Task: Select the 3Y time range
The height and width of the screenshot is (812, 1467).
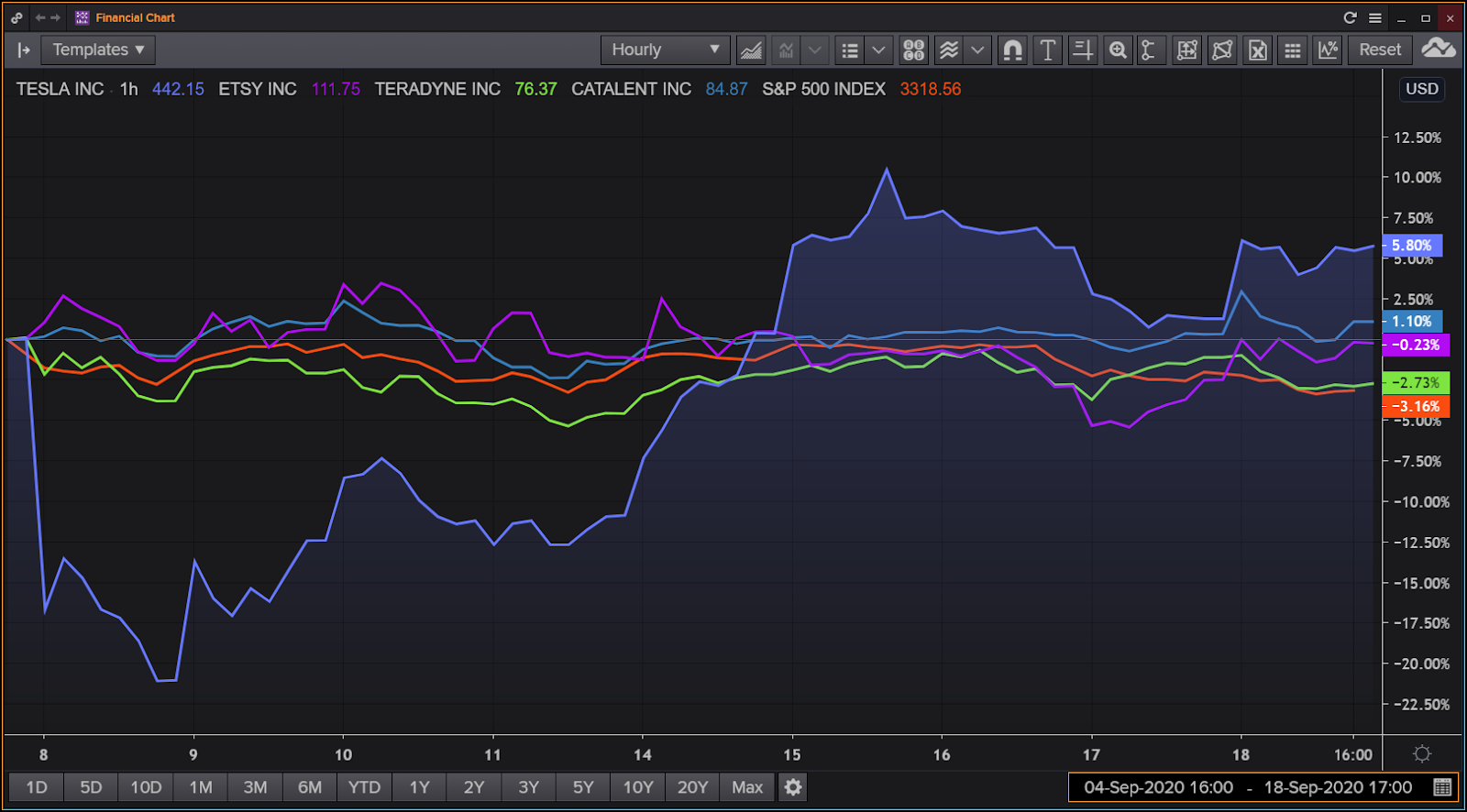Action: (528, 787)
